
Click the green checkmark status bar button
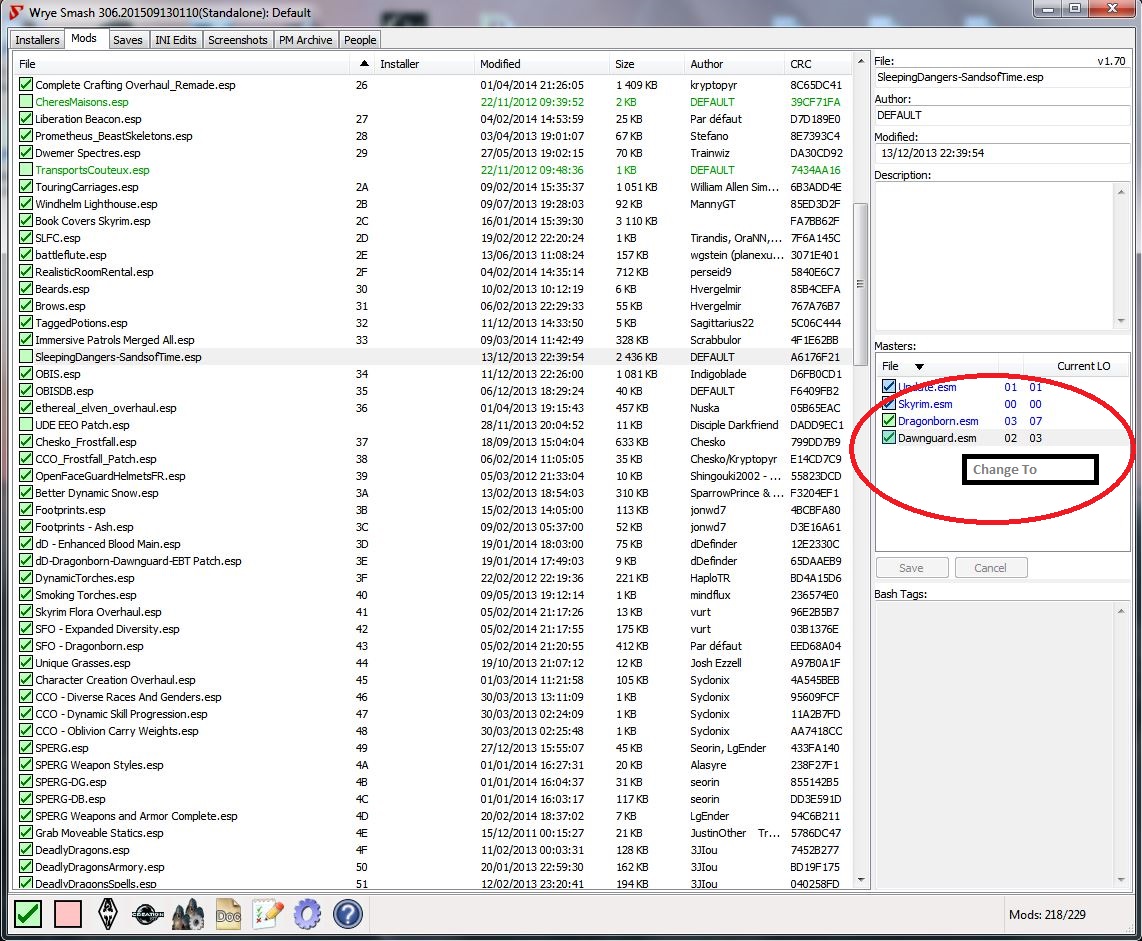[x=28, y=914]
